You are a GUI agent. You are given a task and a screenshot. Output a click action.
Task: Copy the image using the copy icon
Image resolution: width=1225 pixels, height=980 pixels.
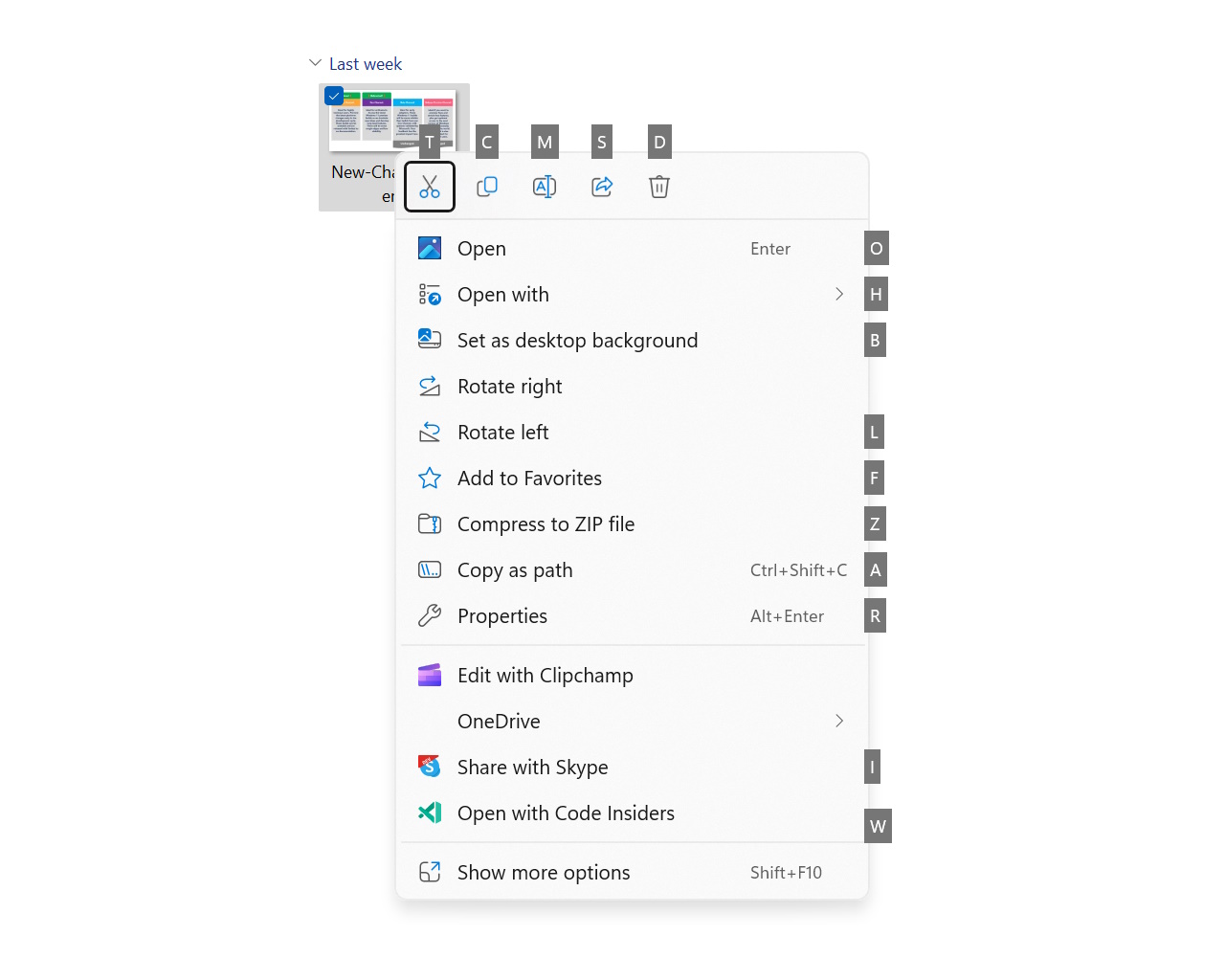[x=487, y=187]
